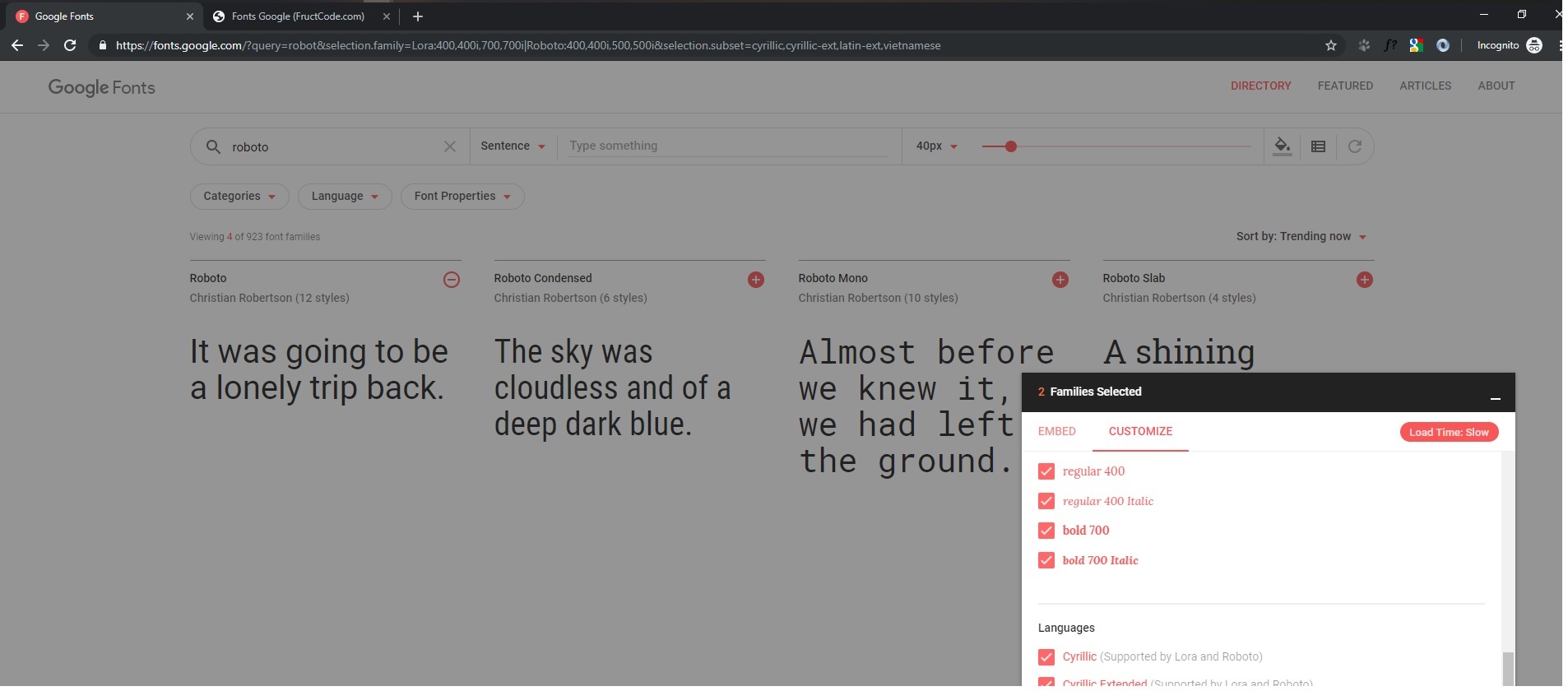Screen dimensions: 1568x691
Task: Open Sort by Trending now dropdown
Action: coord(1301,236)
